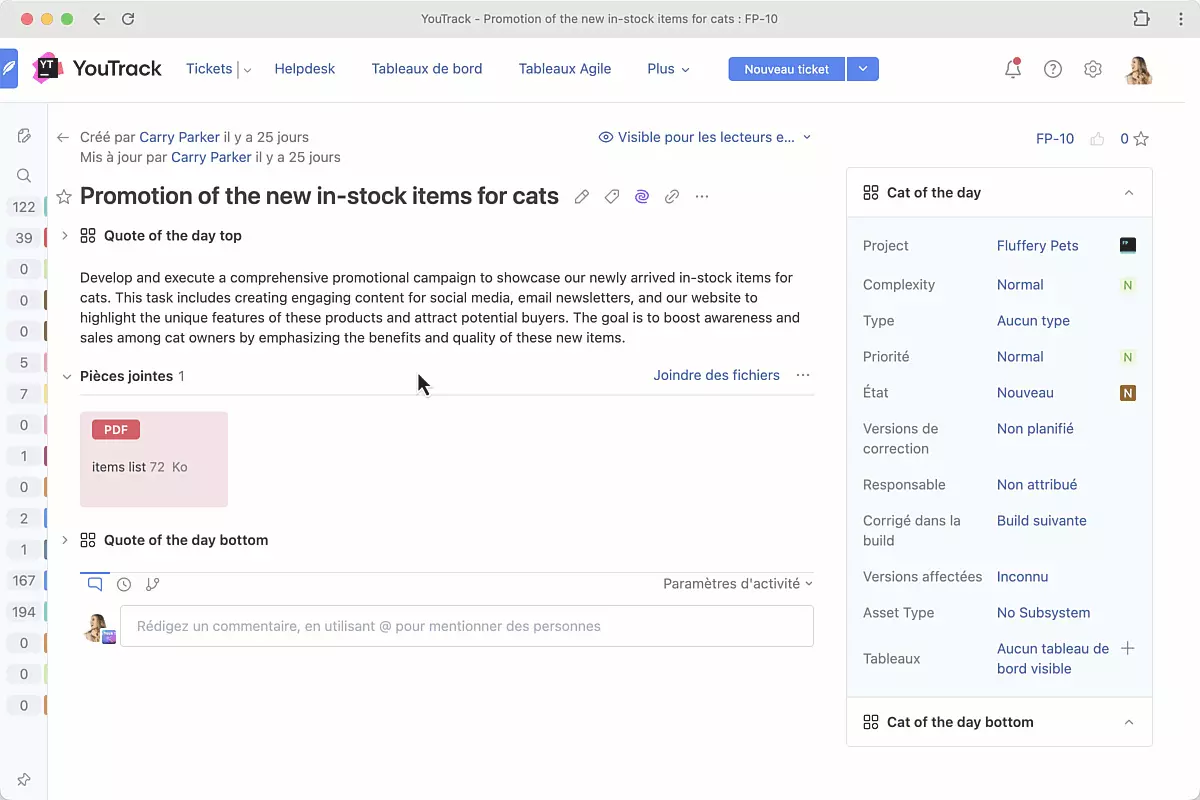This screenshot has width=1200, height=800.
Task: Click the 'Nouveau ticket' button
Action: click(786, 69)
